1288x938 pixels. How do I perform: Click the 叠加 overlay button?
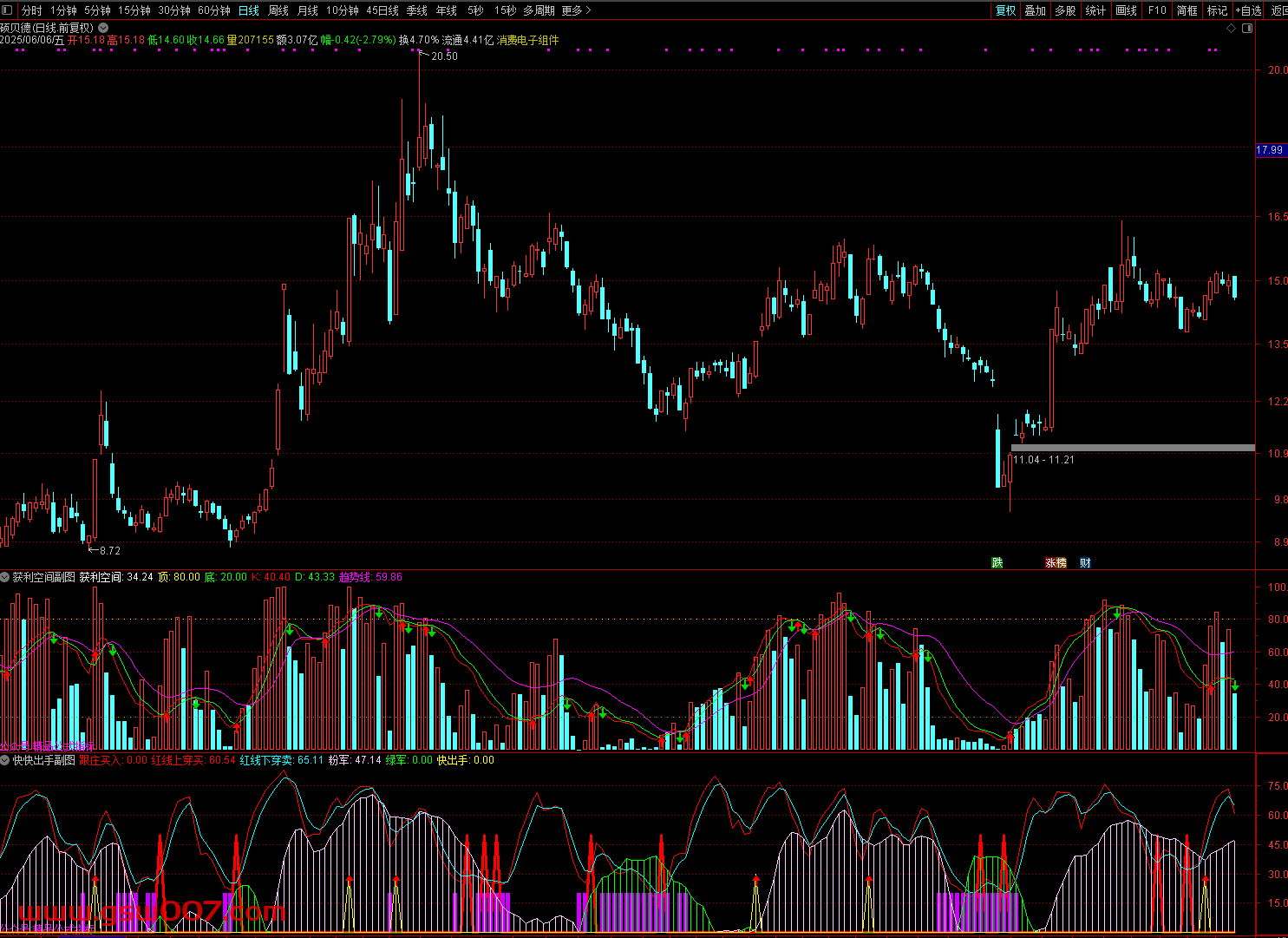tap(1035, 10)
